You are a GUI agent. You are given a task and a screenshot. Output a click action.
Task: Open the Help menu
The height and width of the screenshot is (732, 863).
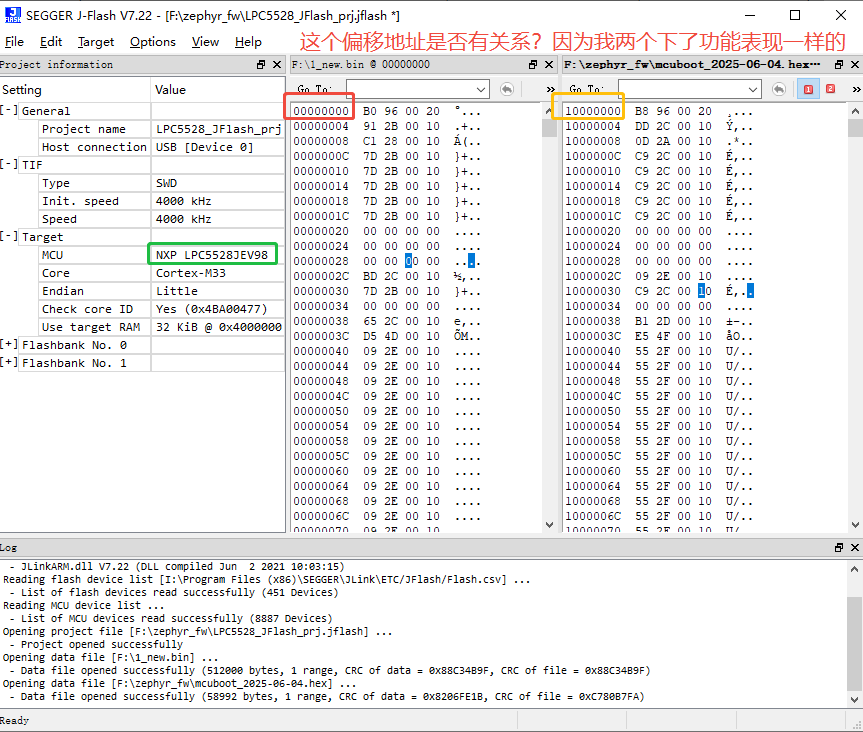click(x=248, y=42)
